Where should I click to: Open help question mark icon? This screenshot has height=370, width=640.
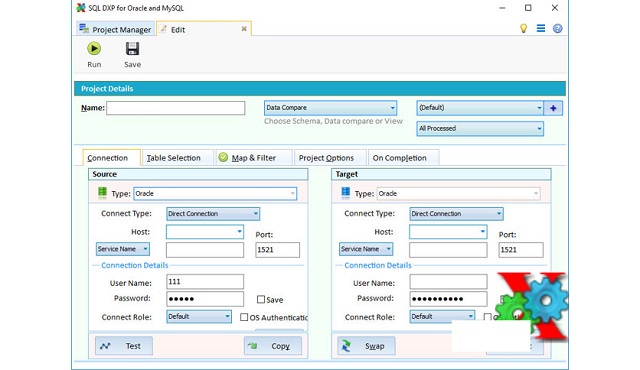click(x=558, y=28)
